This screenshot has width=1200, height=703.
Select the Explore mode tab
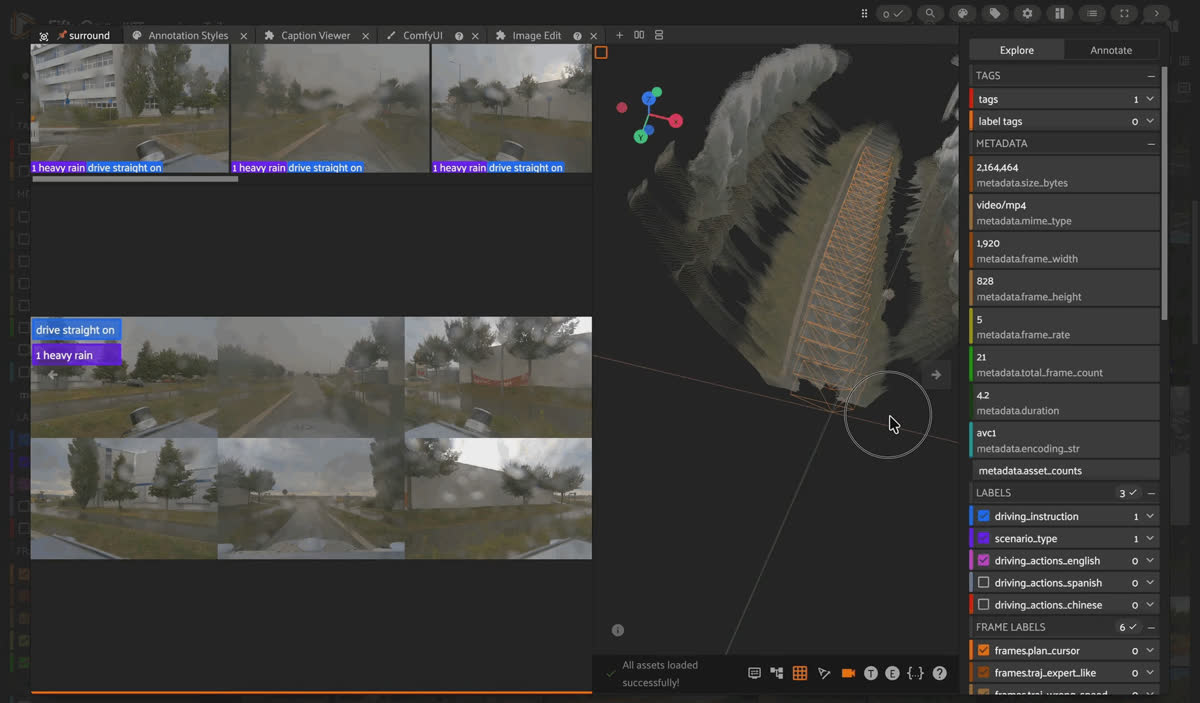(x=1017, y=50)
